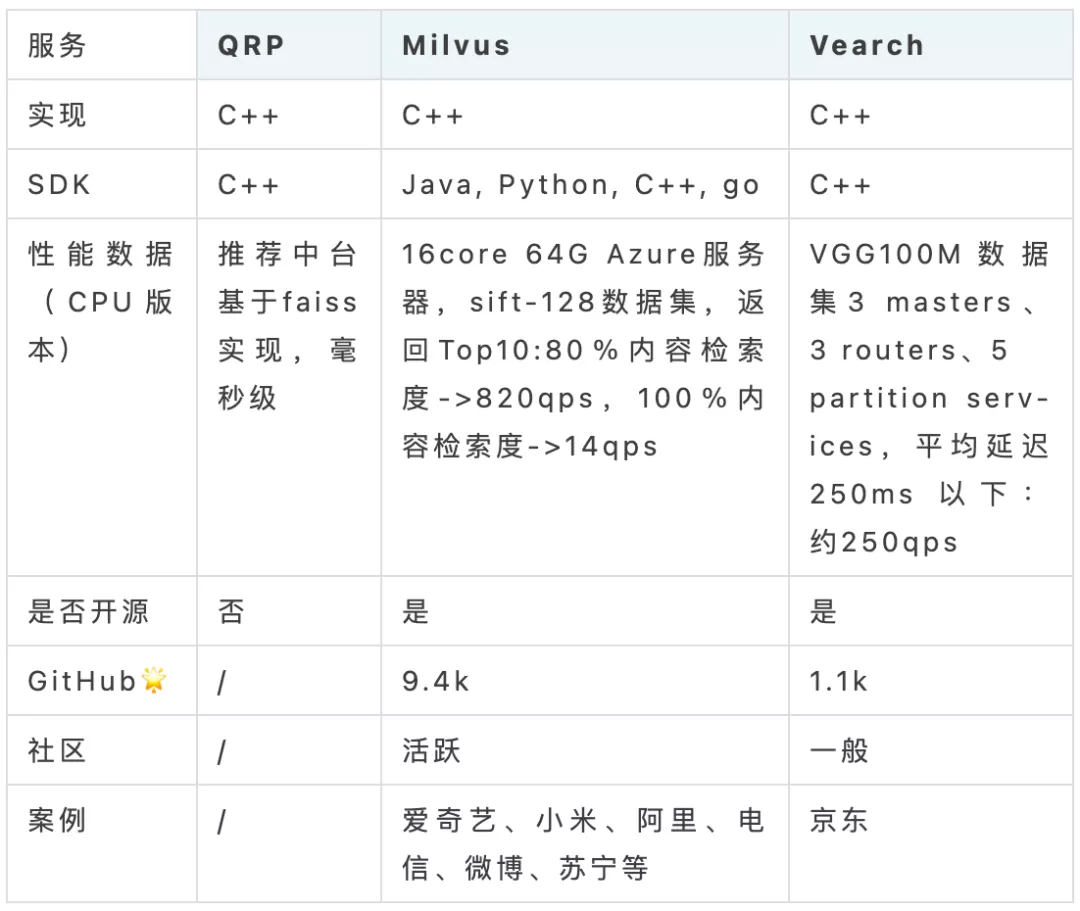Click the 1.1k GitHub stars cell
This screenshot has width=1080, height=911.
click(x=931, y=680)
